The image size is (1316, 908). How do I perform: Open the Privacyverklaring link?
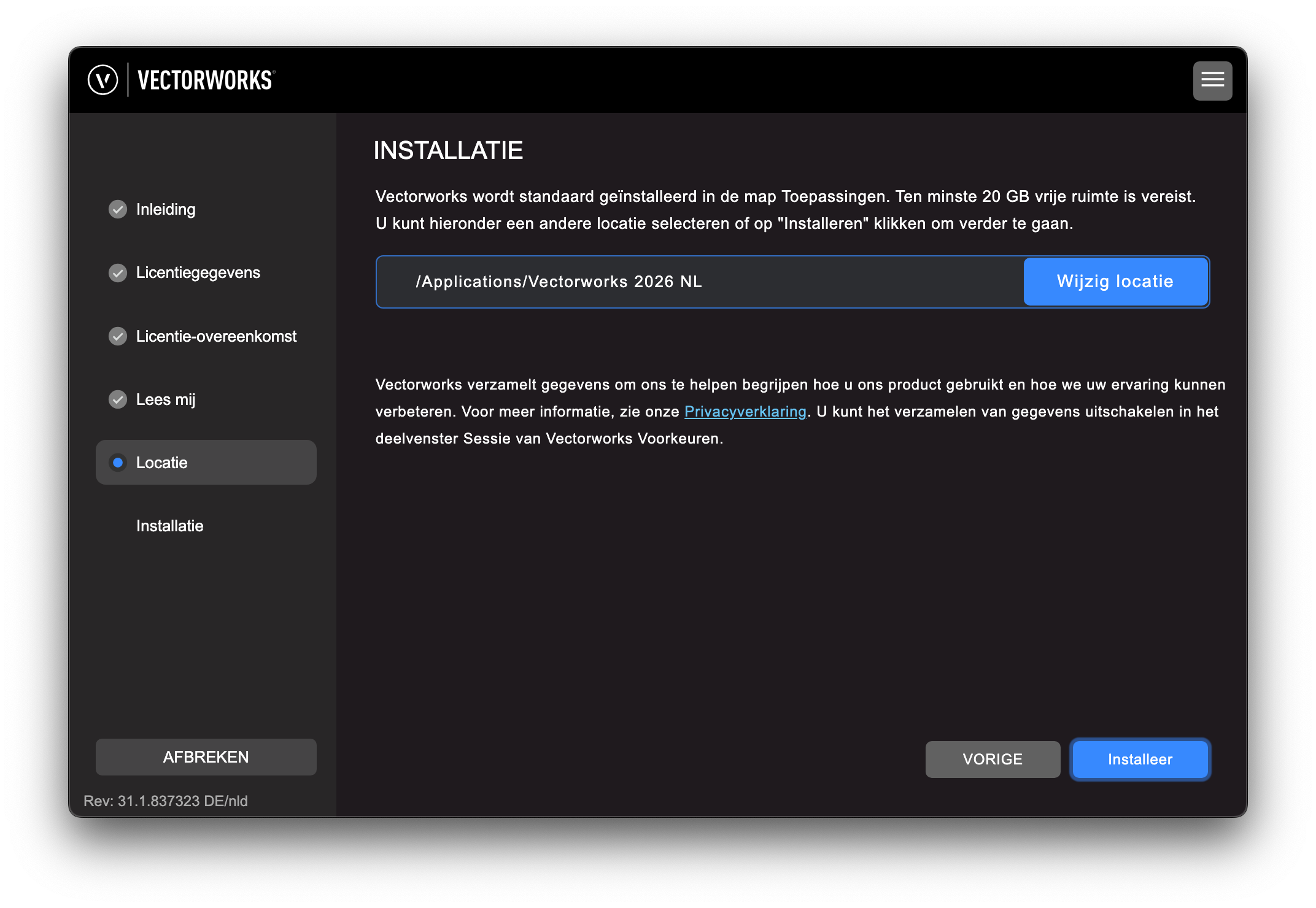(x=745, y=412)
